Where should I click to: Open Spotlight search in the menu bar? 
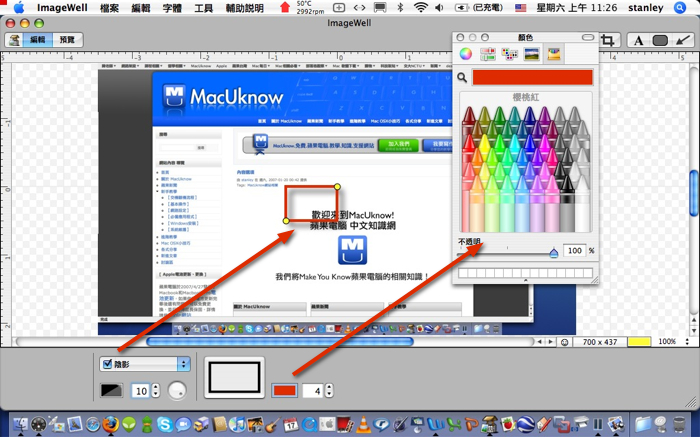coord(679,8)
